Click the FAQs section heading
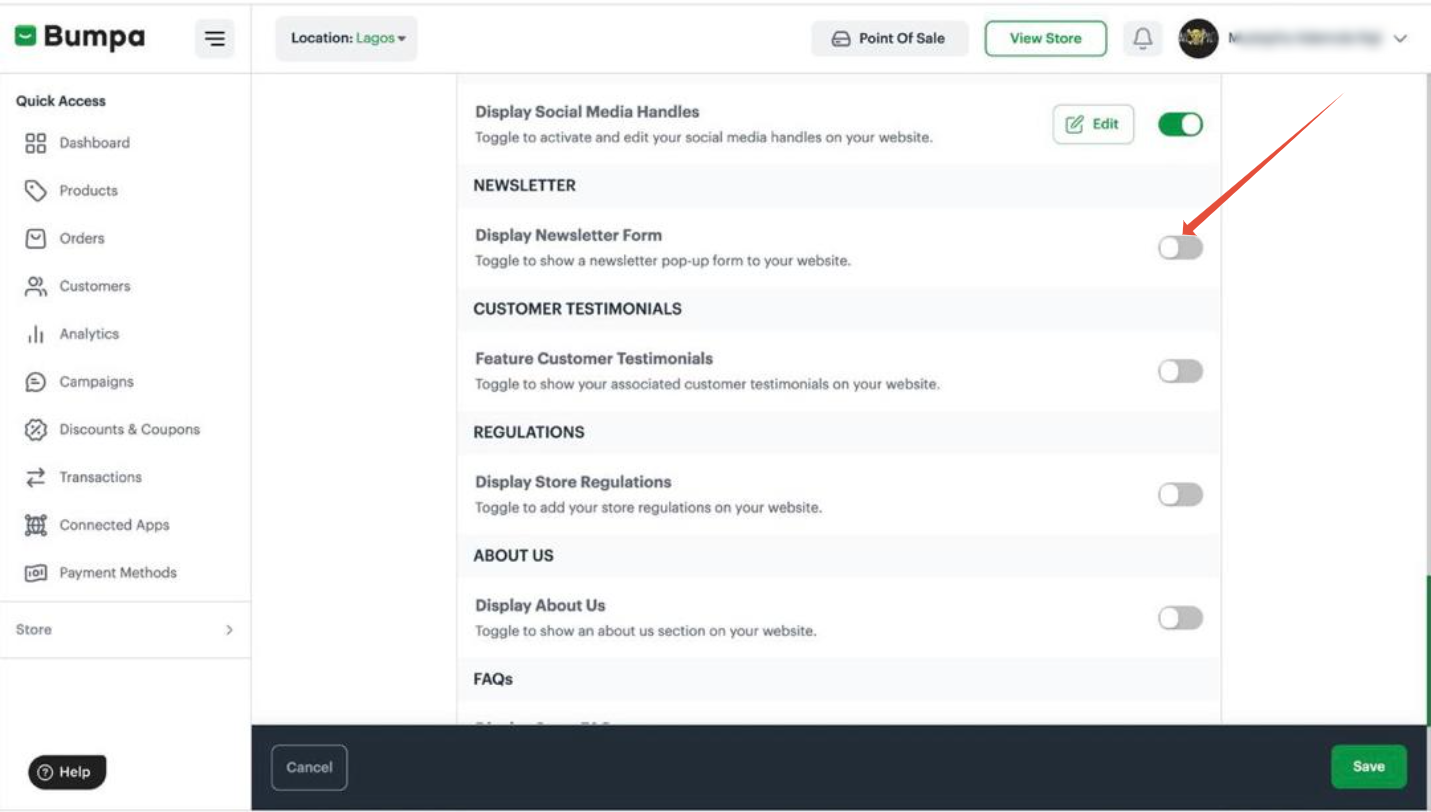 click(493, 679)
